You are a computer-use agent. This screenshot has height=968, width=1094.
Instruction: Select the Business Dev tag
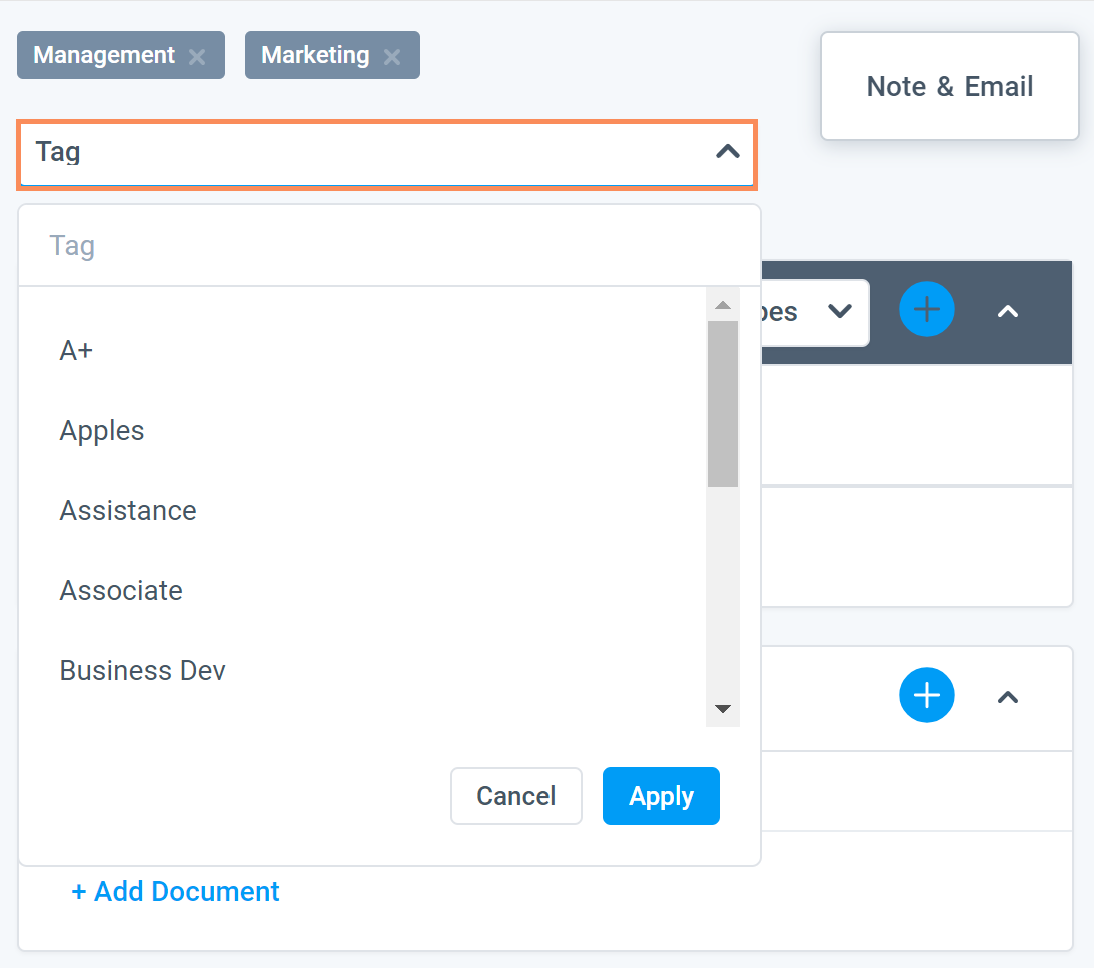(x=142, y=670)
